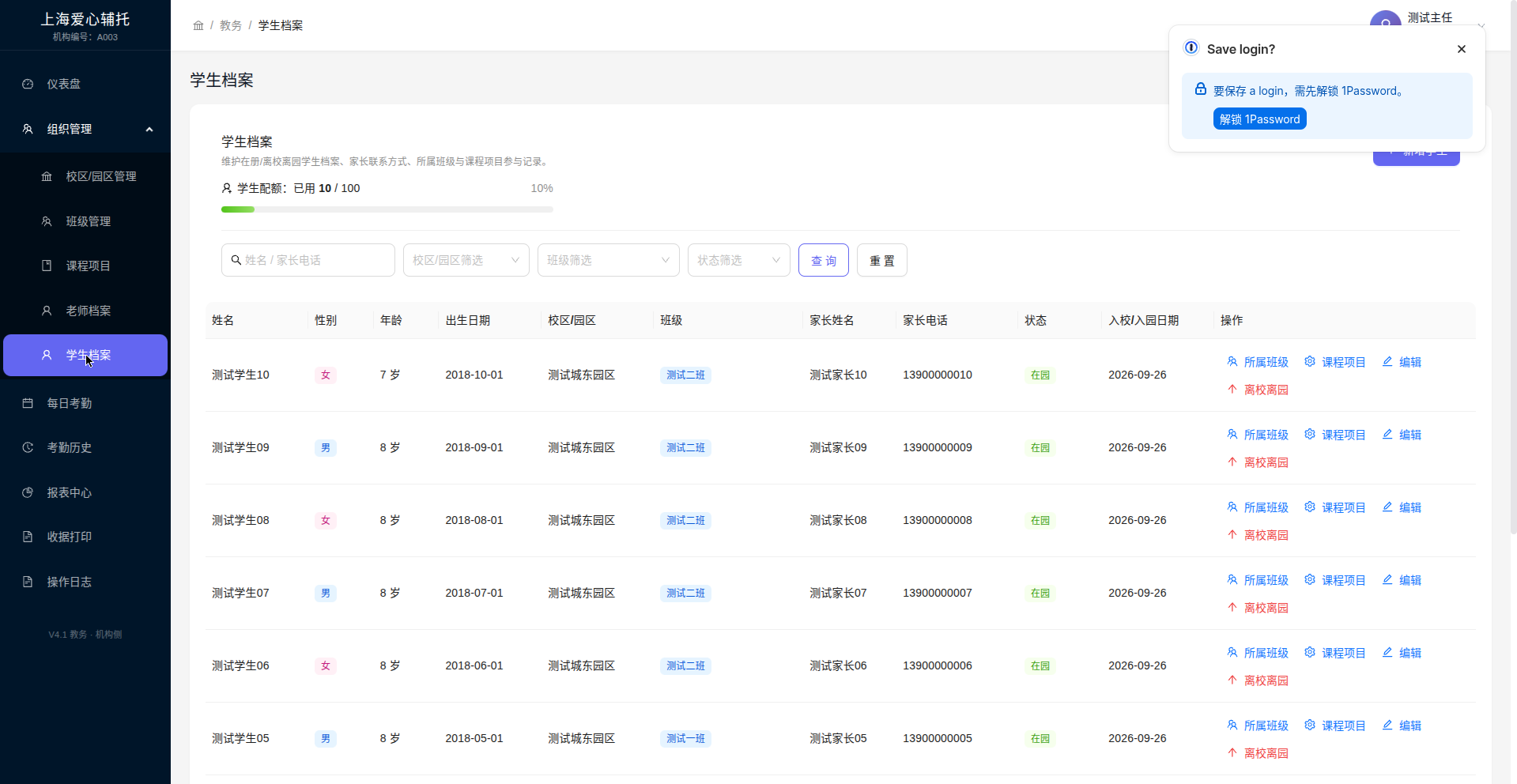Click the 重置 reset button
The image size is (1517, 784).
(x=882, y=260)
